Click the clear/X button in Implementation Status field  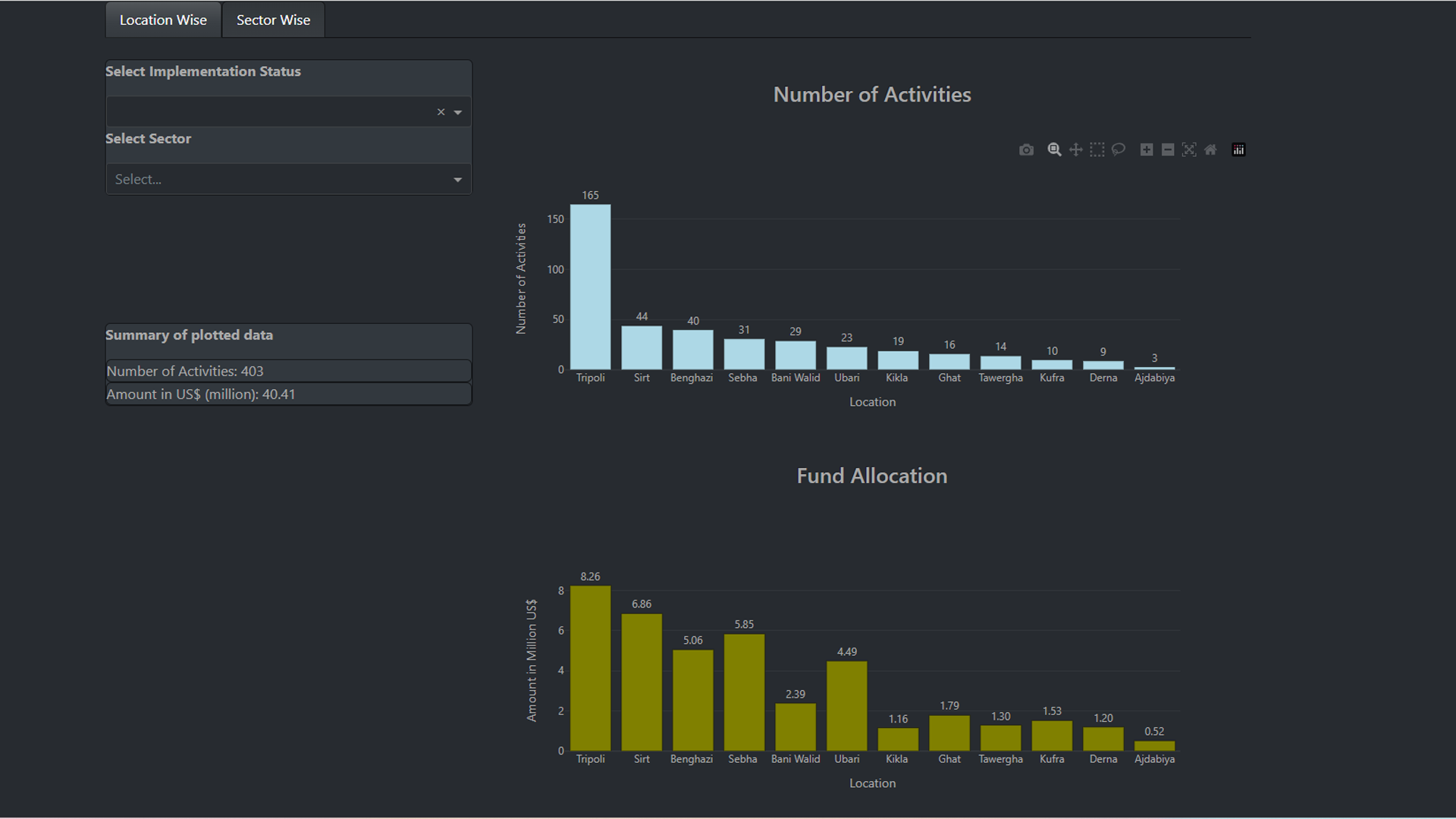(440, 111)
